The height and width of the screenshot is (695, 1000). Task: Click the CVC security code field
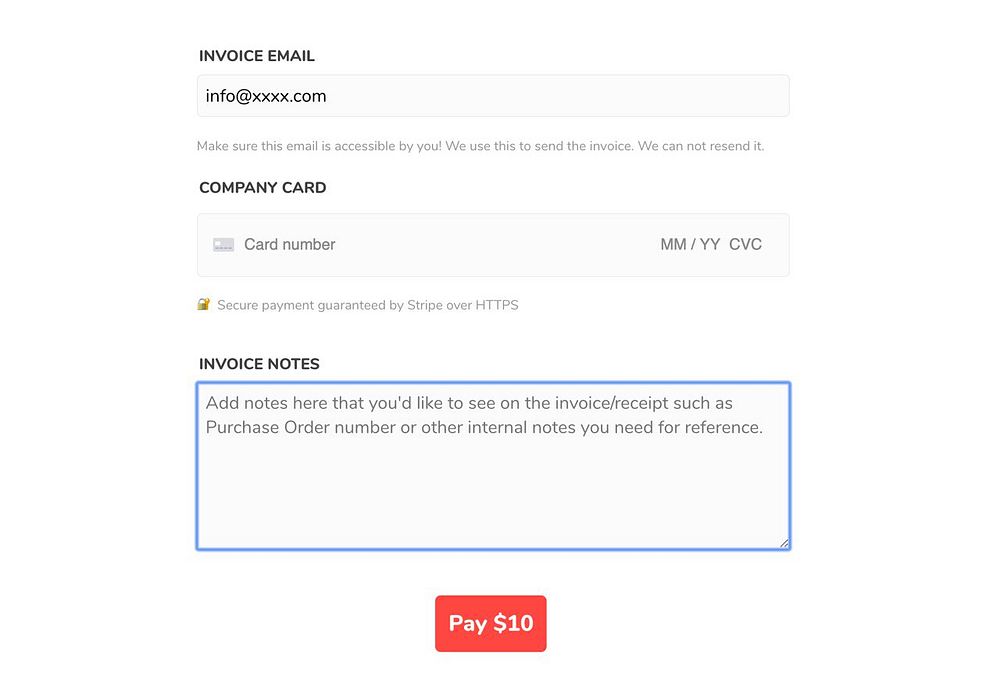tap(746, 245)
